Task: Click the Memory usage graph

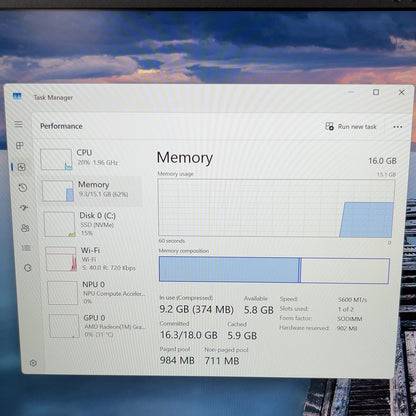Action: point(276,208)
